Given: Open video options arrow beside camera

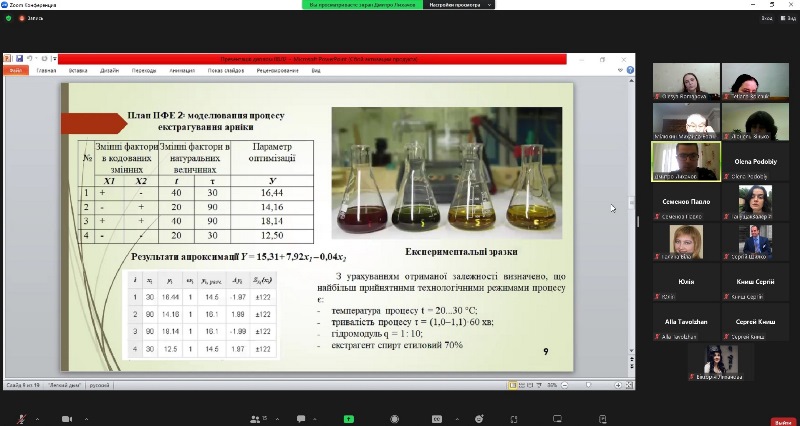Looking at the screenshot, I should (x=86, y=419).
